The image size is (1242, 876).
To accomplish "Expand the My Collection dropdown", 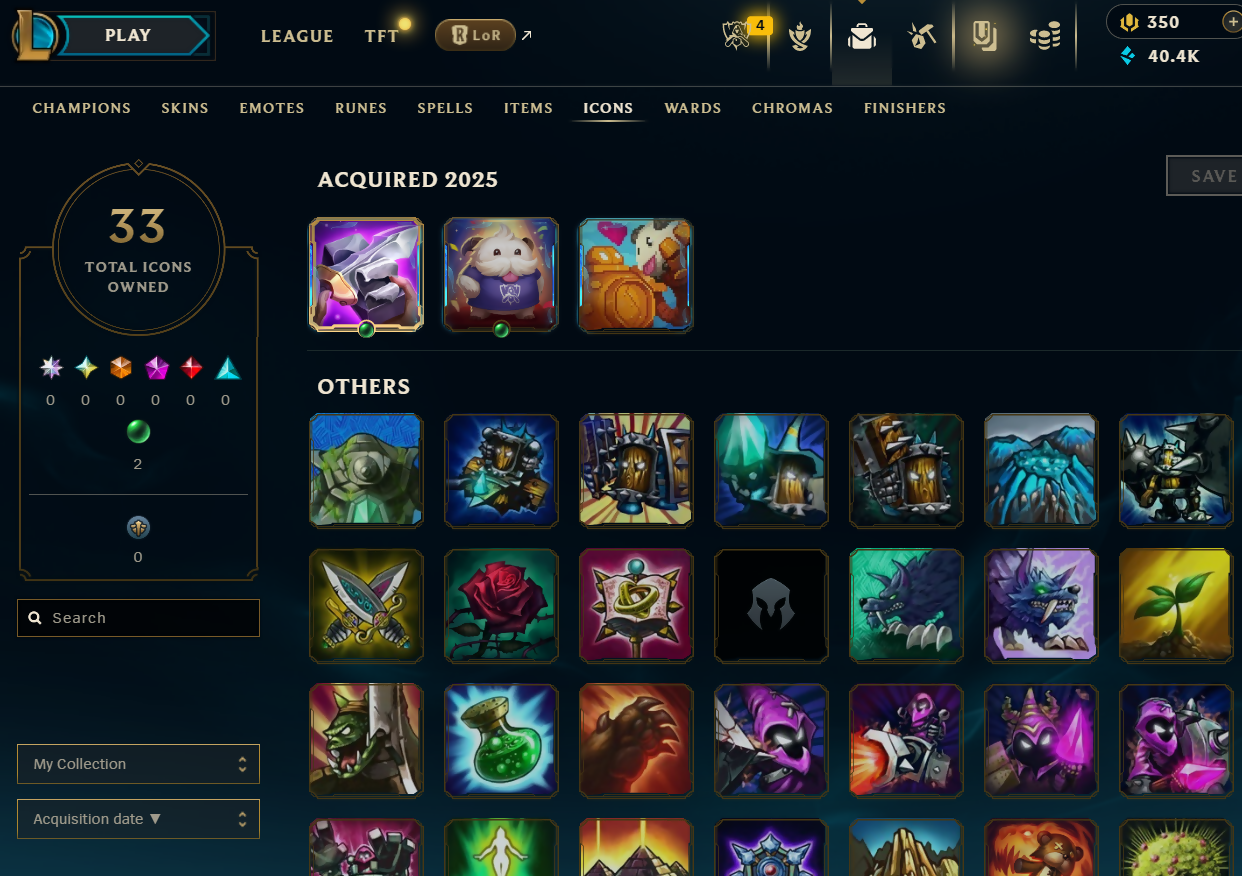I will click(138, 764).
